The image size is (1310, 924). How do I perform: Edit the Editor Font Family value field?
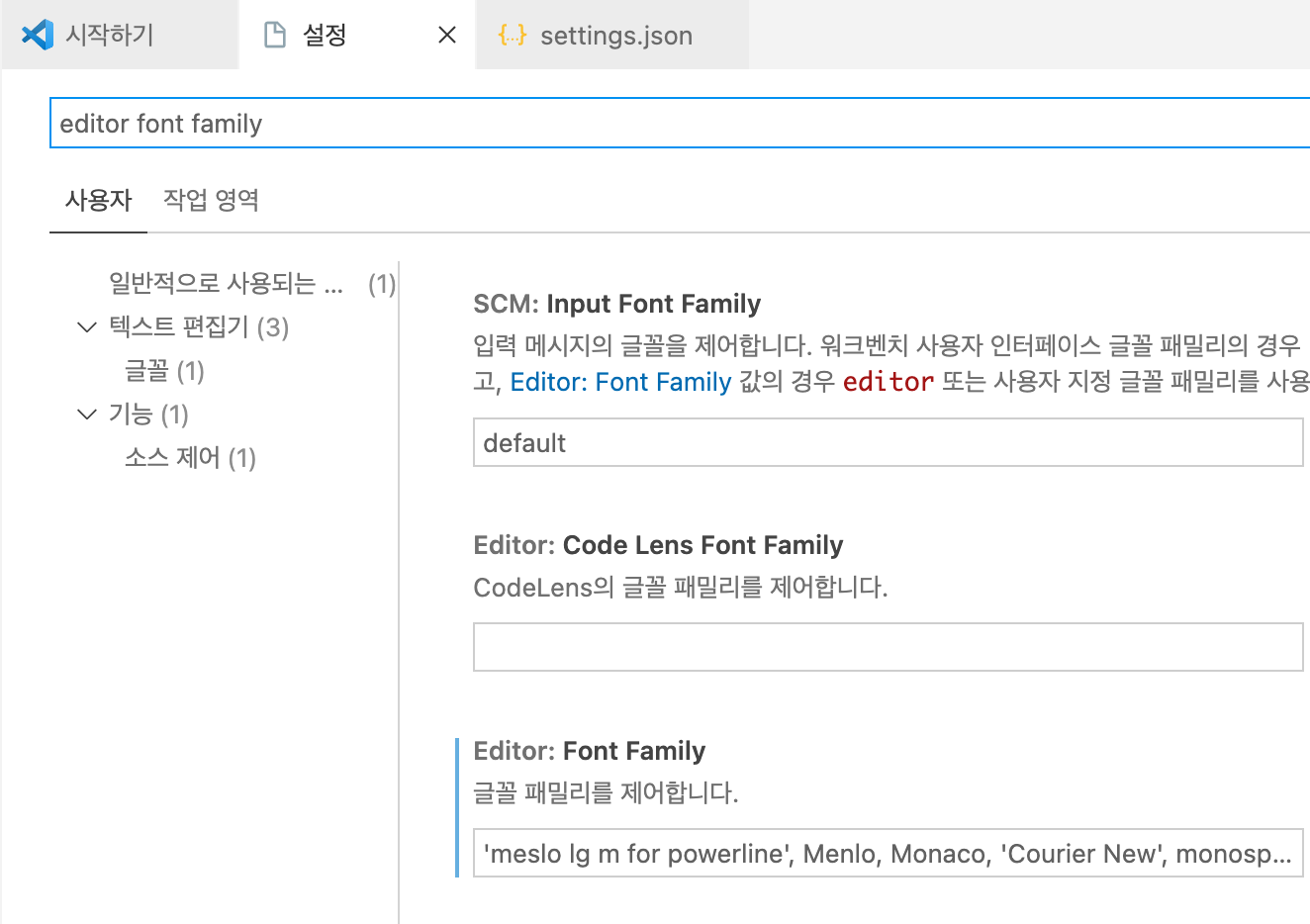pyautogui.click(x=888, y=853)
